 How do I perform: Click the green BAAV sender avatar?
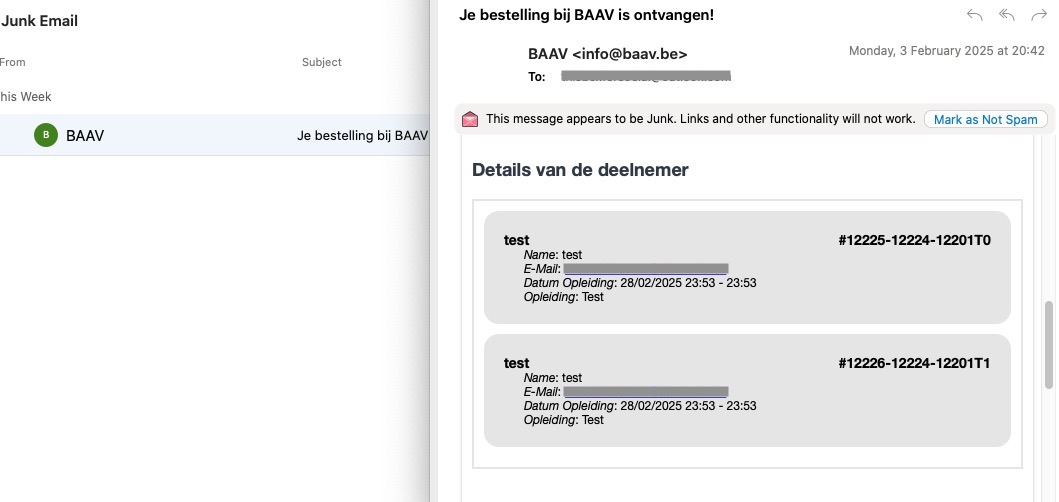tap(46, 135)
